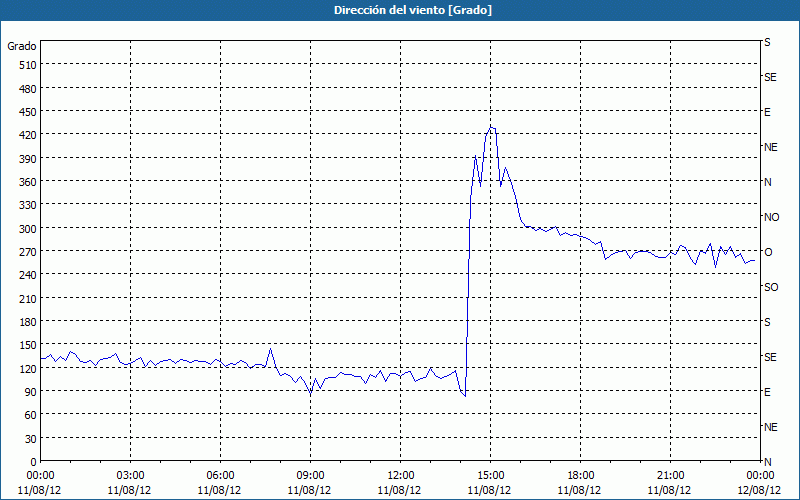The height and width of the screenshot is (500, 800).
Task: Click the date label 12/08/12
Action: pos(759,490)
